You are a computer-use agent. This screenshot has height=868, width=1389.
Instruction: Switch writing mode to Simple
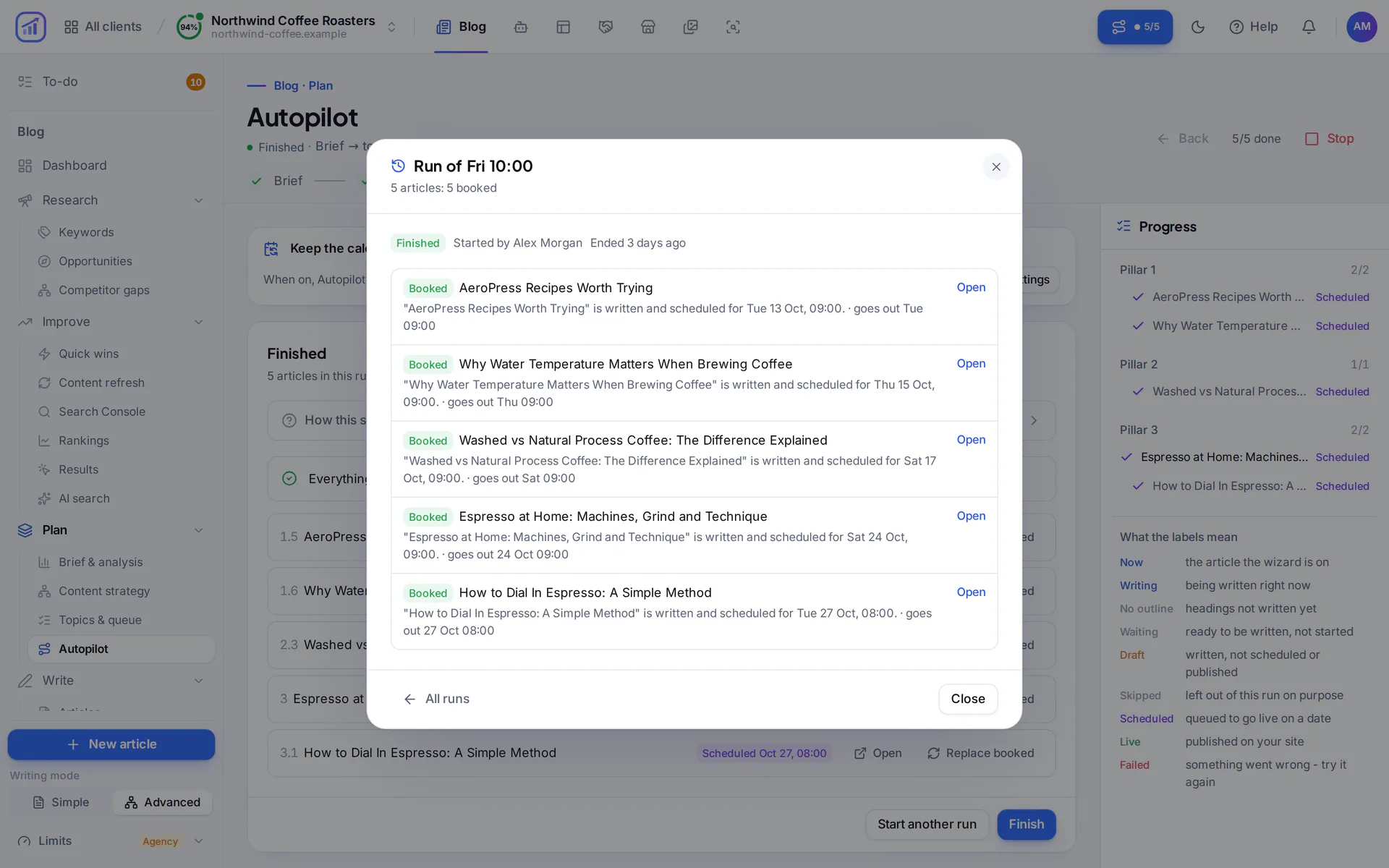coord(61,802)
